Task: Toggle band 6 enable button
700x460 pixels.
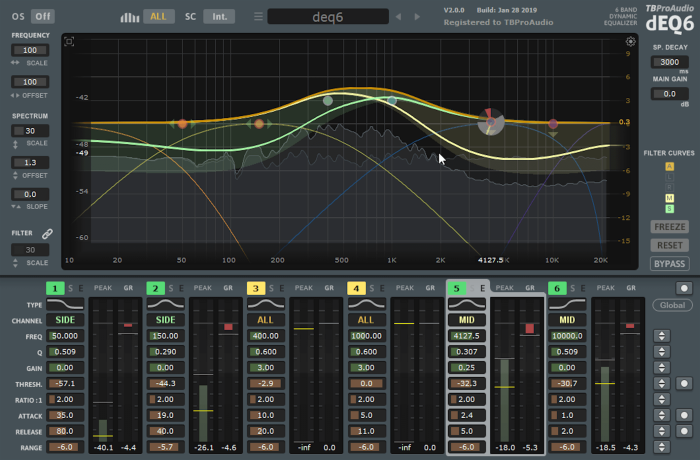Action: (x=558, y=289)
